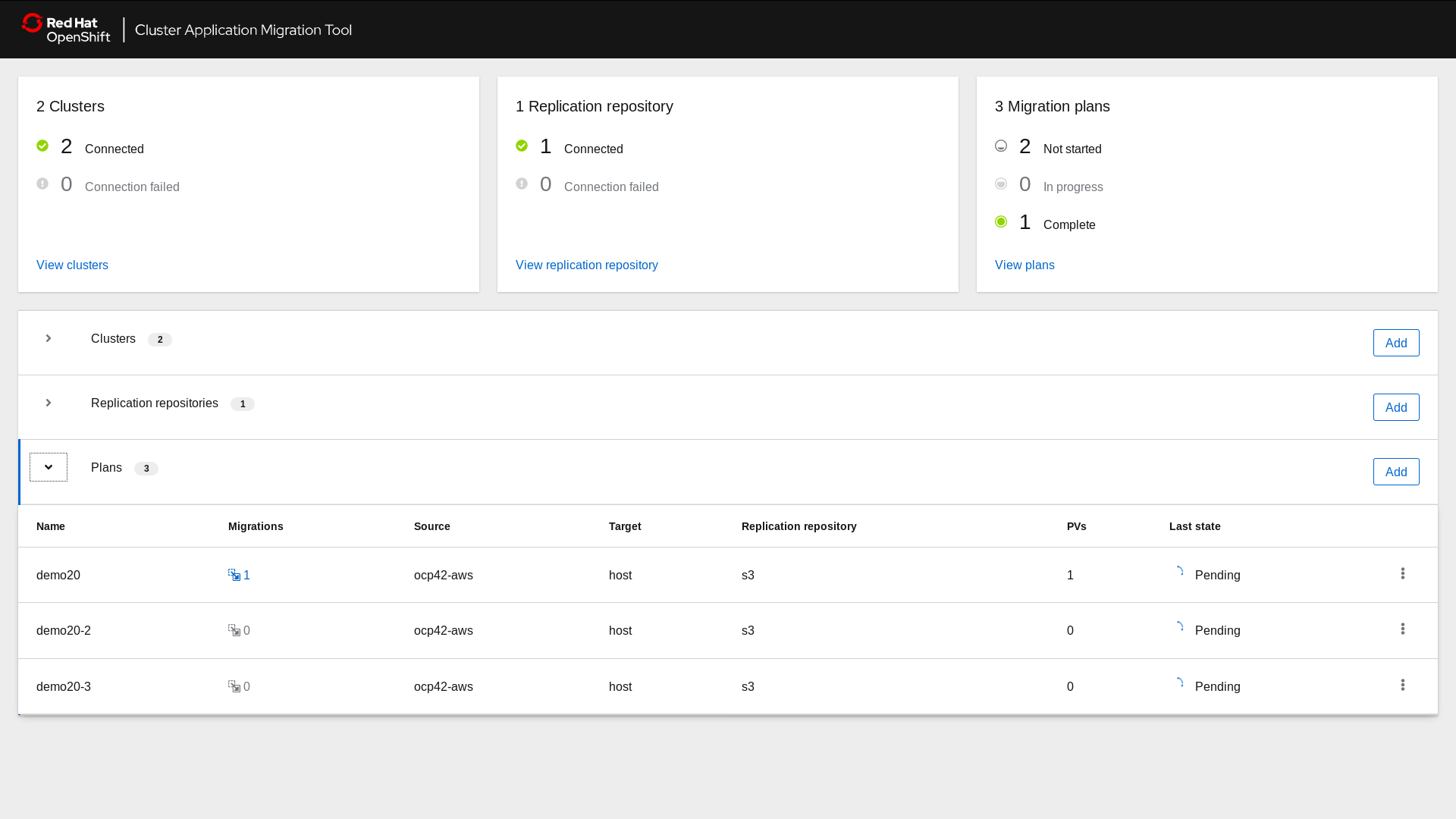
Task: Open the View plans link
Action: click(x=1025, y=265)
